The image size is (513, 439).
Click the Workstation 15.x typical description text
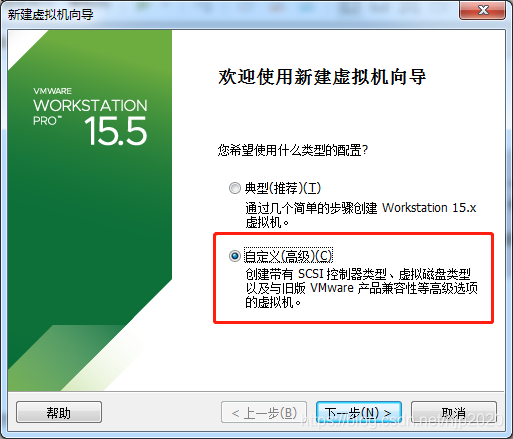tap(361, 215)
